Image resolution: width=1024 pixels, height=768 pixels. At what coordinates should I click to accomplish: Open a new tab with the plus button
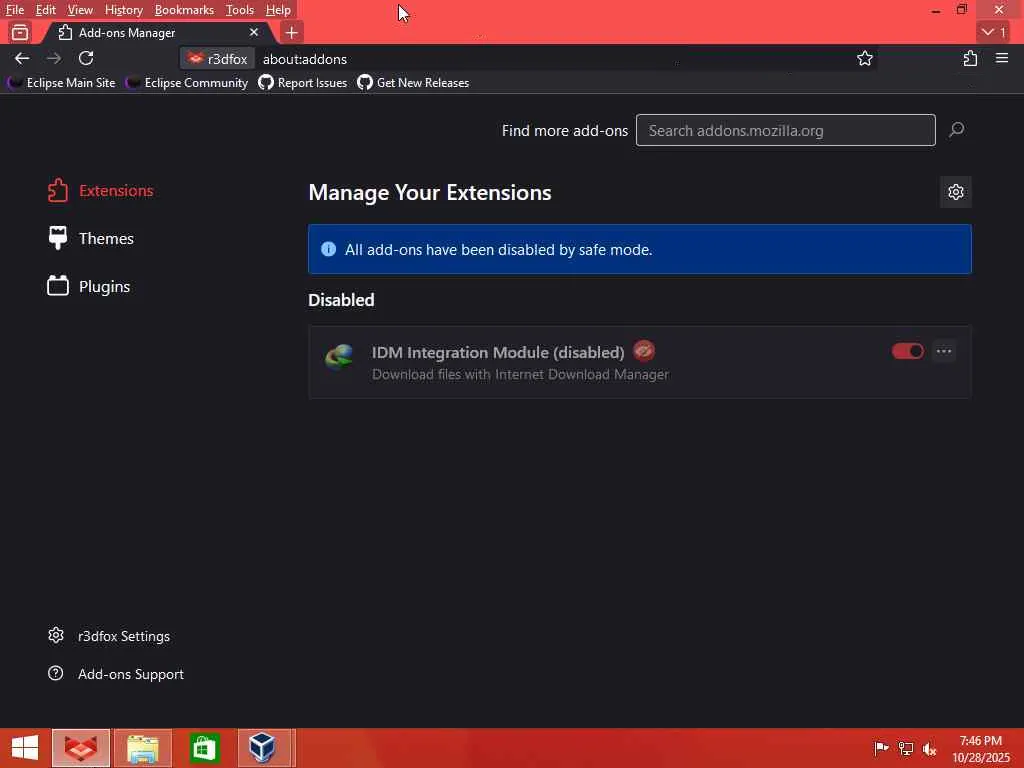click(291, 32)
